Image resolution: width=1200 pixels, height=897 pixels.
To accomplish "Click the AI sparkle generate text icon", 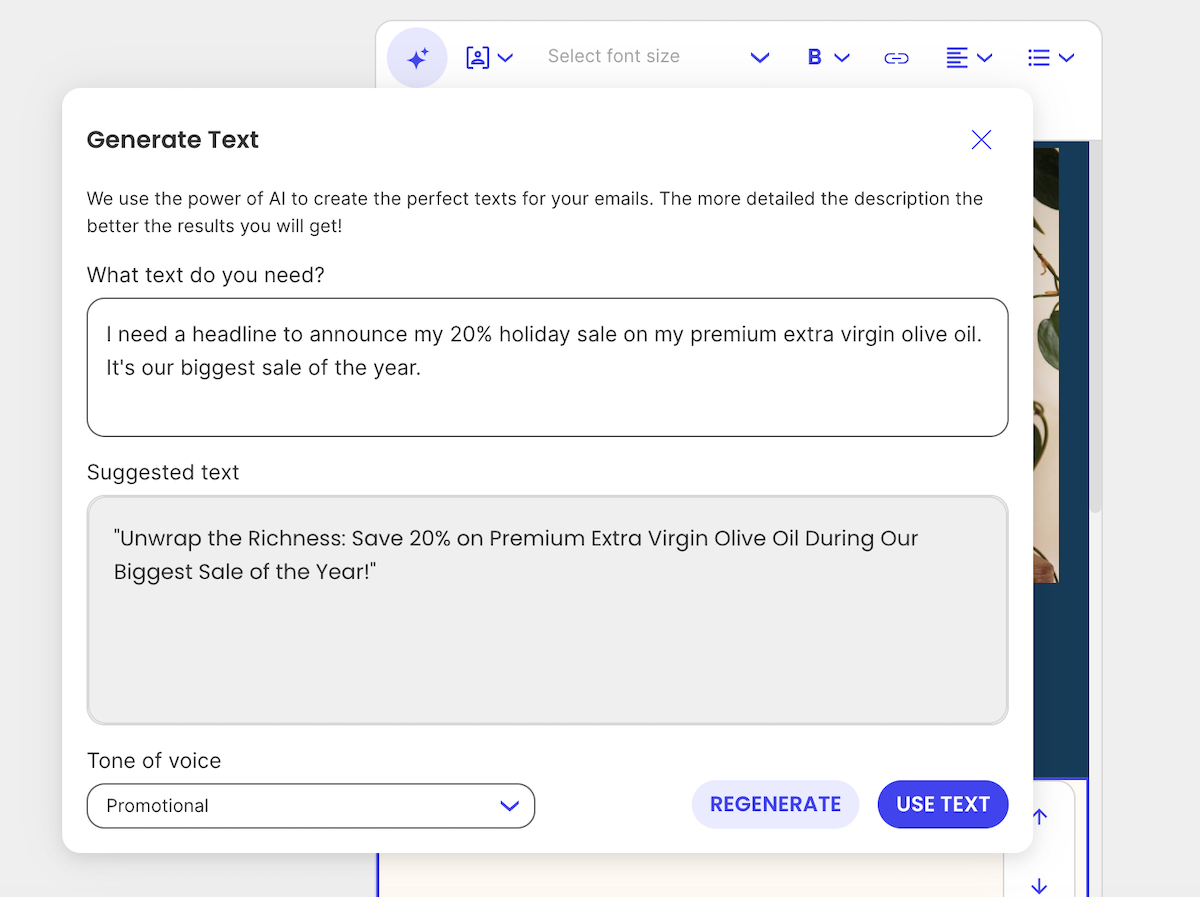I will [417, 58].
